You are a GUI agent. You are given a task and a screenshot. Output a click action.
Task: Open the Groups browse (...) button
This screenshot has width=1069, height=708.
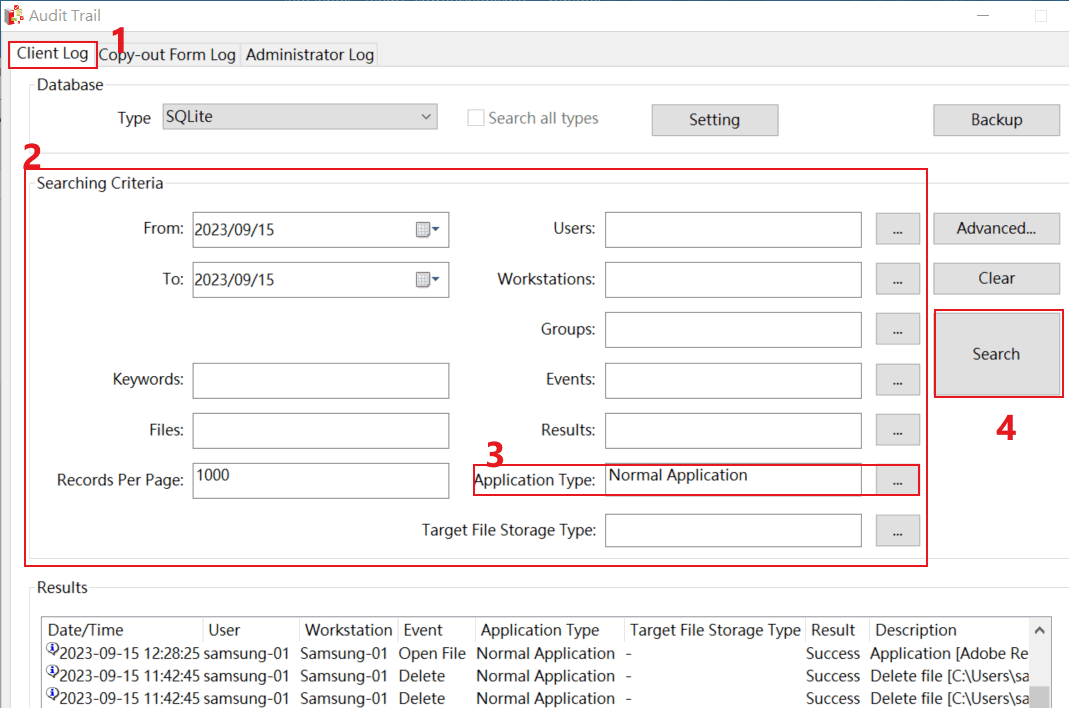(x=897, y=329)
